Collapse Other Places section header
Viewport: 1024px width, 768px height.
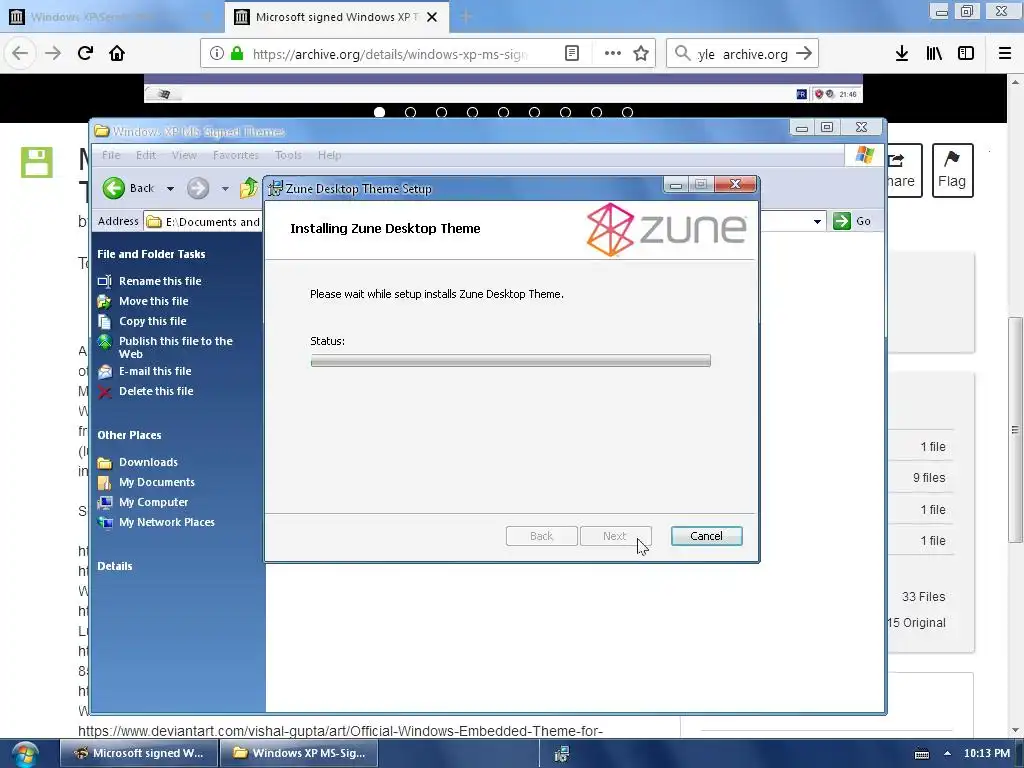129,435
